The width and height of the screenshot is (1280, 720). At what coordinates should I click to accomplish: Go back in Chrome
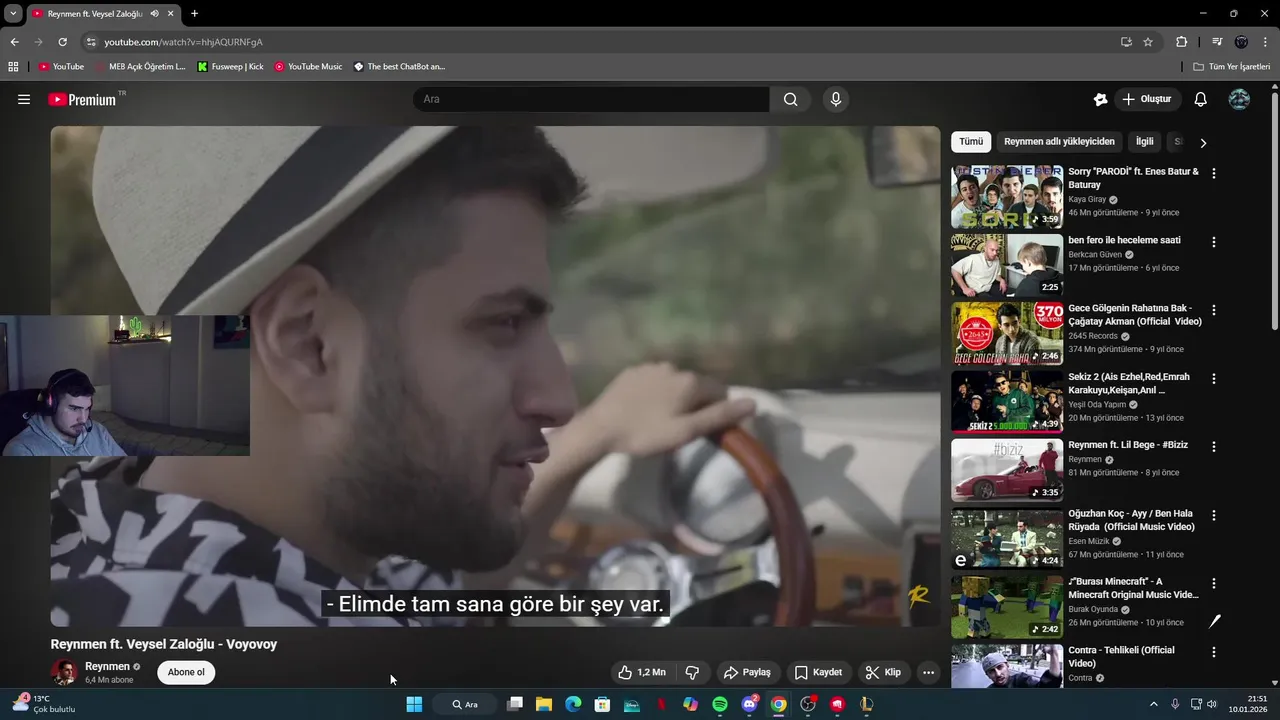[x=14, y=42]
